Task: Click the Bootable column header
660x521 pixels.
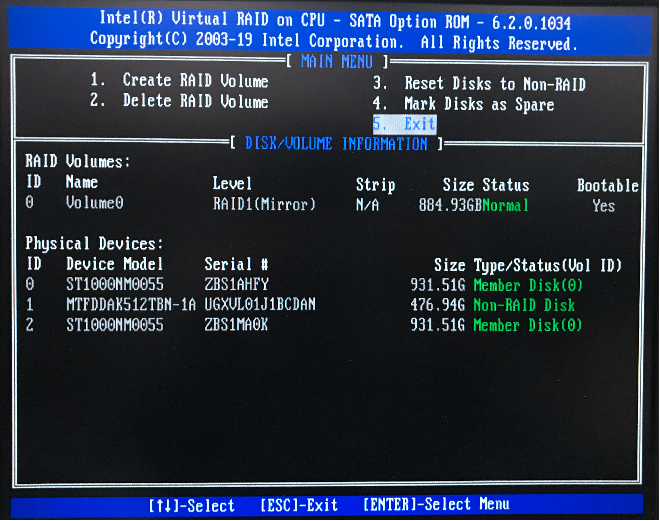Action: click(x=607, y=185)
